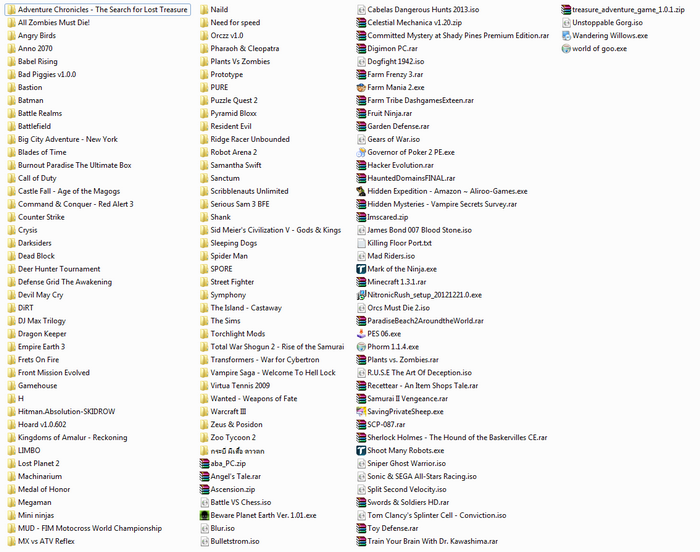The image size is (700, 552).
Task: Click the world of goo.exe icon
Action: (x=566, y=49)
